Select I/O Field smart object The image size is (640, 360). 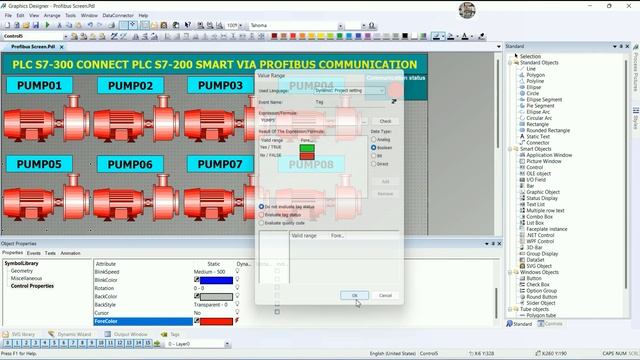coord(536,180)
